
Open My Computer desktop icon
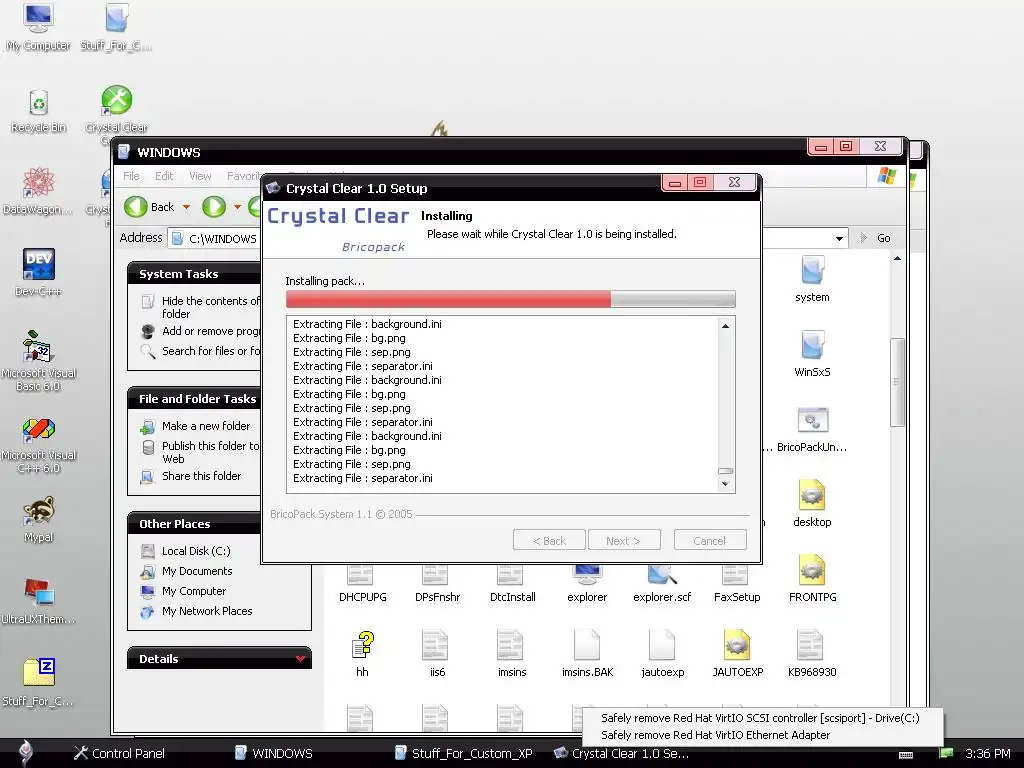click(x=38, y=26)
